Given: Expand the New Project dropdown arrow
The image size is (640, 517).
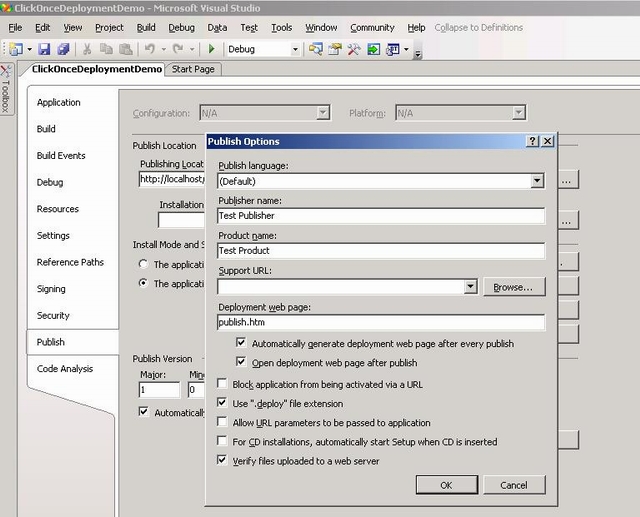Looking at the screenshot, I should [x=29, y=50].
